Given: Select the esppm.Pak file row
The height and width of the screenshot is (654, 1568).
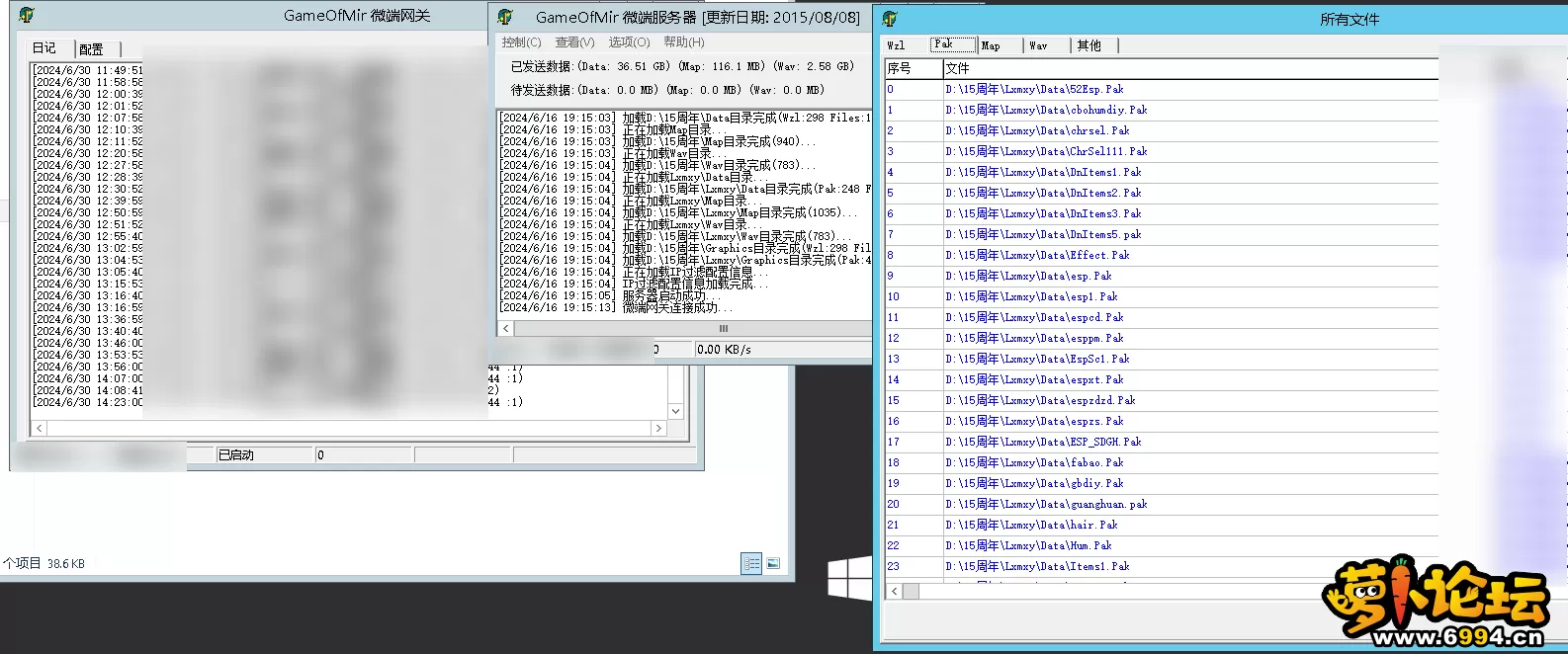Looking at the screenshot, I should click(x=1162, y=338).
